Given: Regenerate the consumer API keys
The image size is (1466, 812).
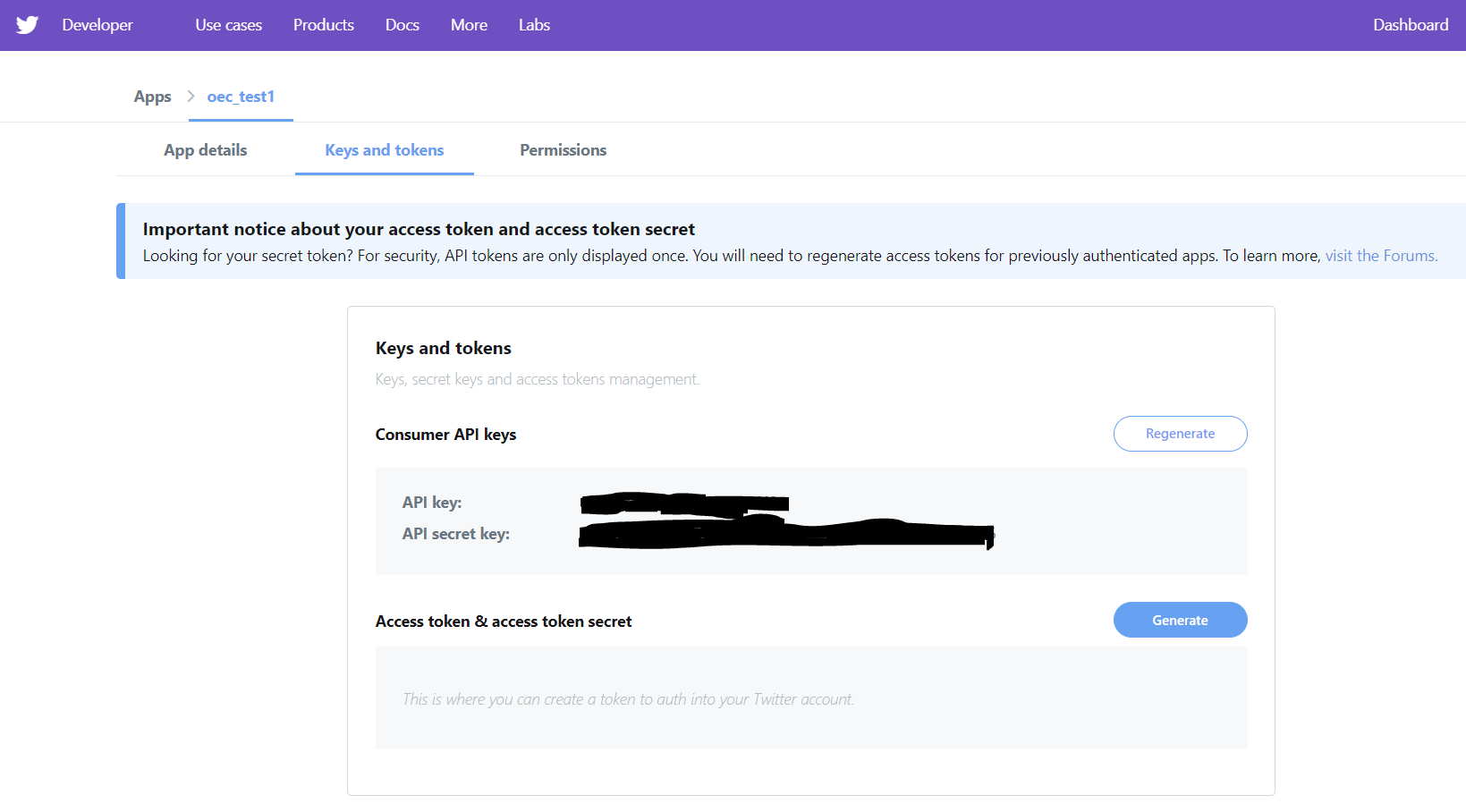Looking at the screenshot, I should click(x=1181, y=434).
